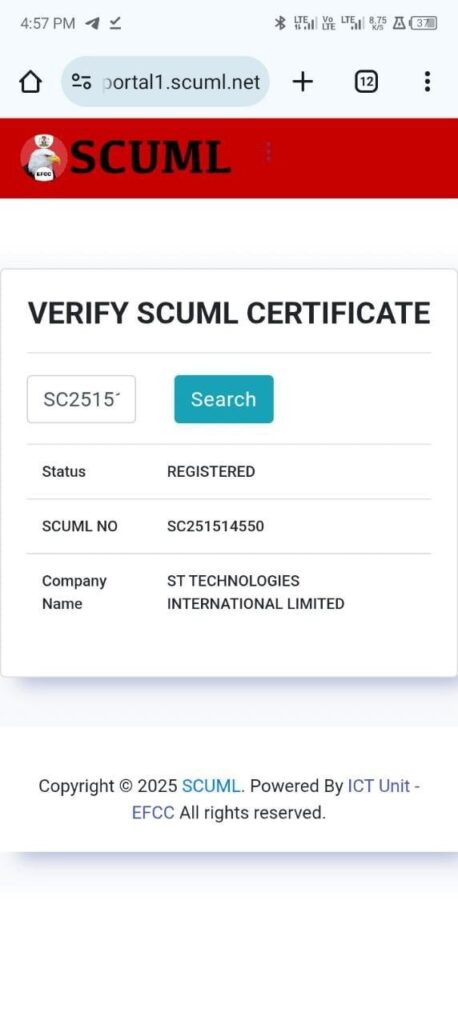
Task: Open tab switcher showing 12 tabs
Action: pos(367,82)
